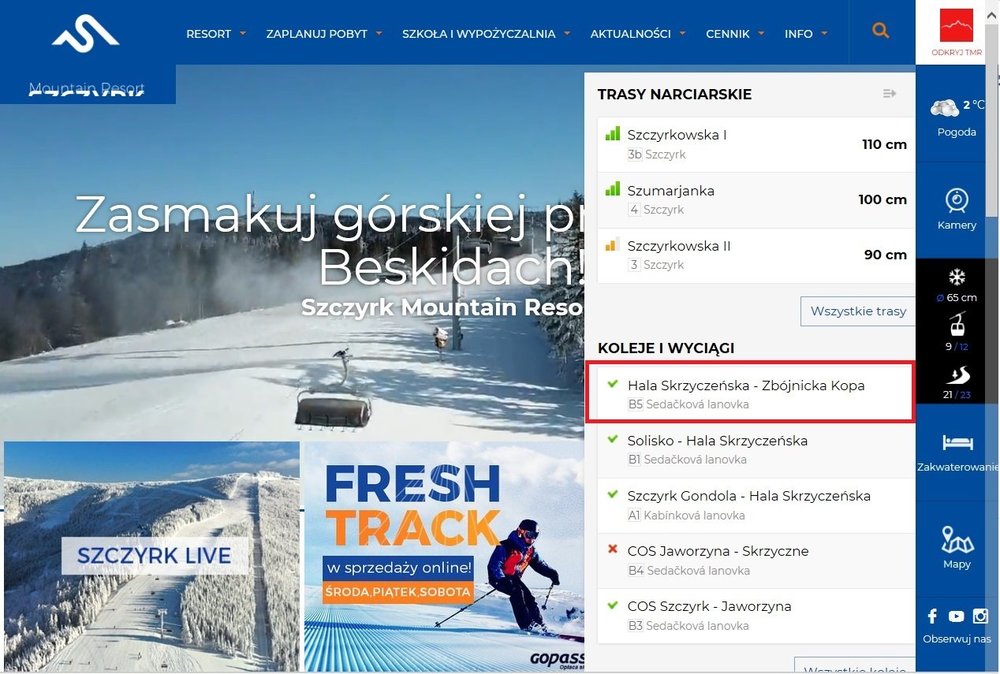Select the Szczyrkowska I slope row
Viewport: 1000px width, 674px height.
pyautogui.click(x=756, y=145)
